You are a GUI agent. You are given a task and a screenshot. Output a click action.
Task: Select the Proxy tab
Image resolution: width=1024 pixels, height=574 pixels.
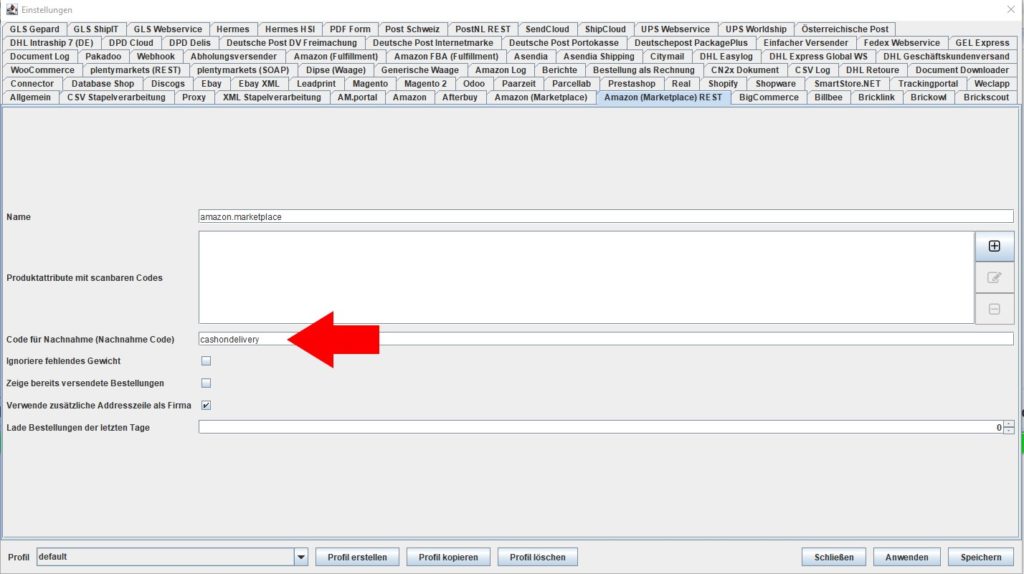pyautogui.click(x=194, y=97)
